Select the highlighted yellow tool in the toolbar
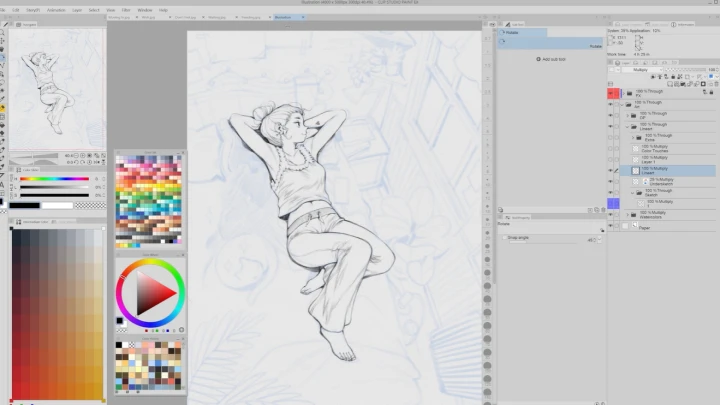The height and width of the screenshot is (405, 720). tap(2, 108)
